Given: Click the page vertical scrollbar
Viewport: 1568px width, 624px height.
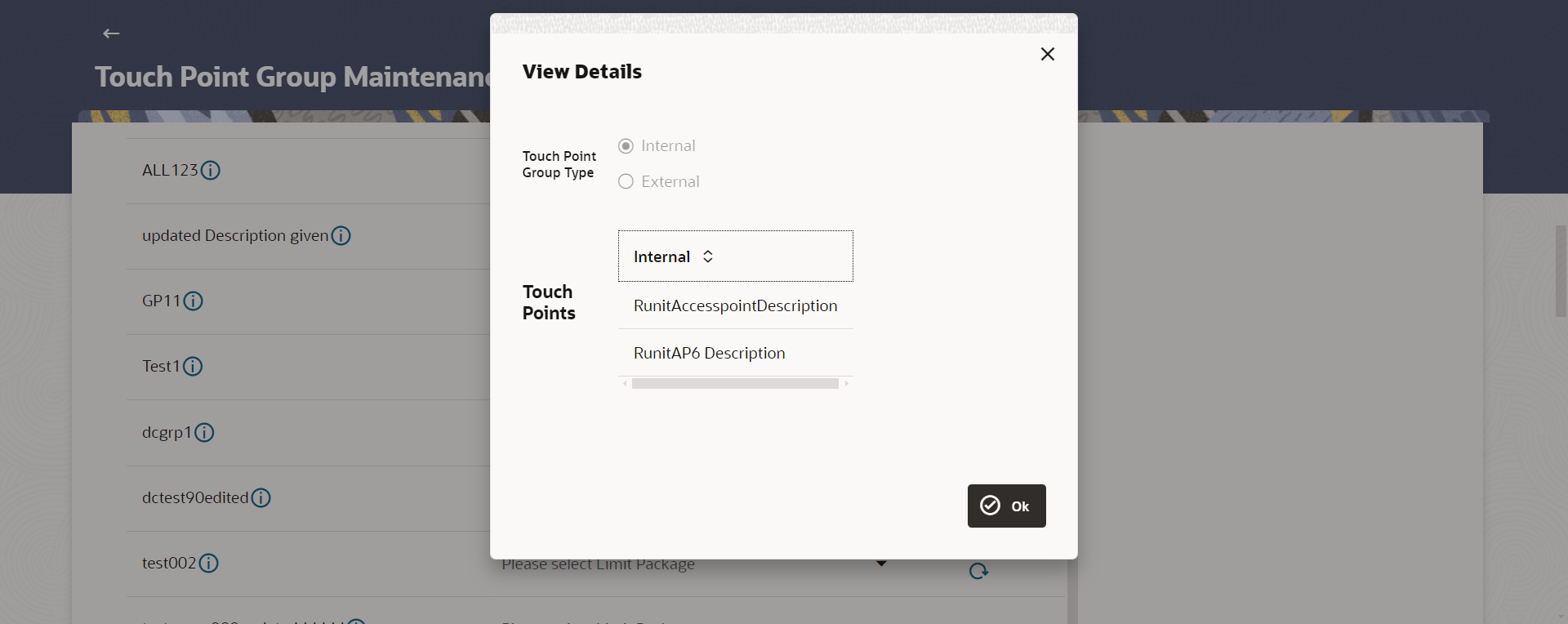Looking at the screenshot, I should coord(1561,270).
